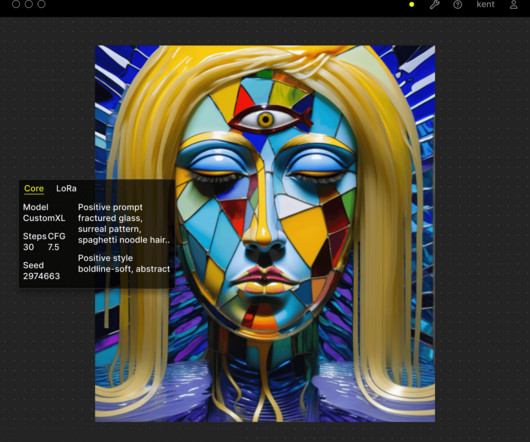The height and width of the screenshot is (442, 530).
Task: Click the yellow status dot indicator
Action: [x=411, y=4]
